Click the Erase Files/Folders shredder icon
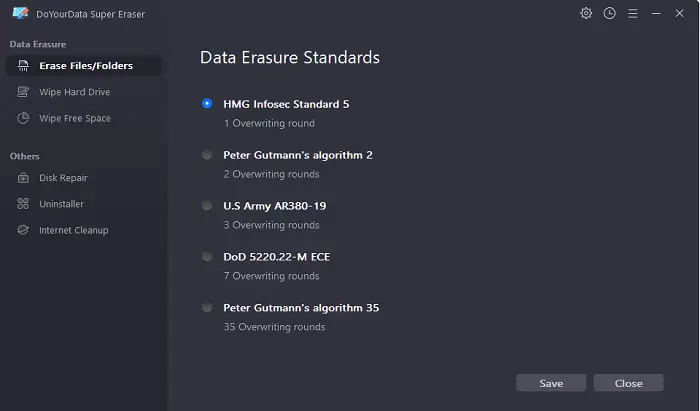Image resolution: width=700 pixels, height=411 pixels. (23, 66)
